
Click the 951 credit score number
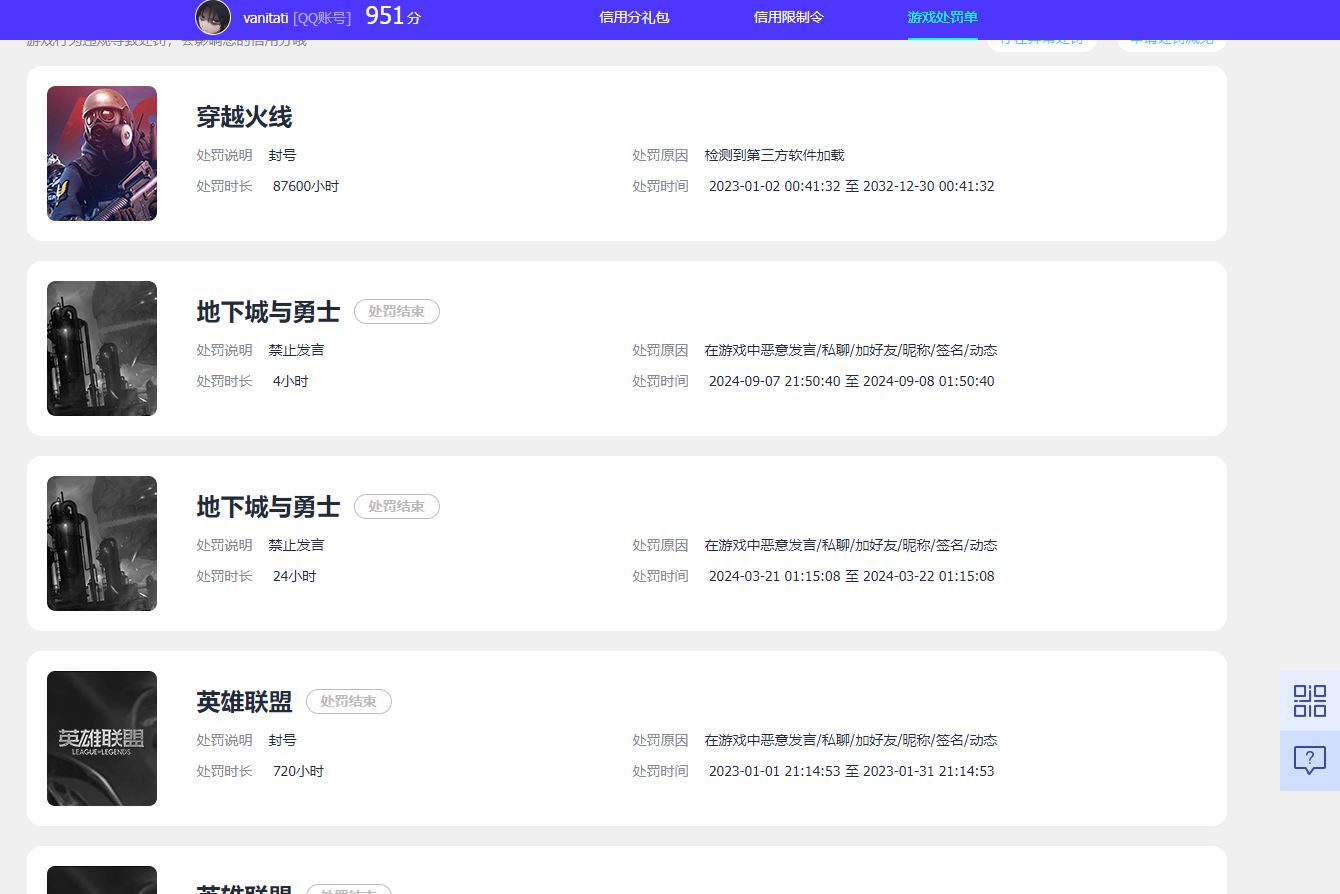(385, 16)
